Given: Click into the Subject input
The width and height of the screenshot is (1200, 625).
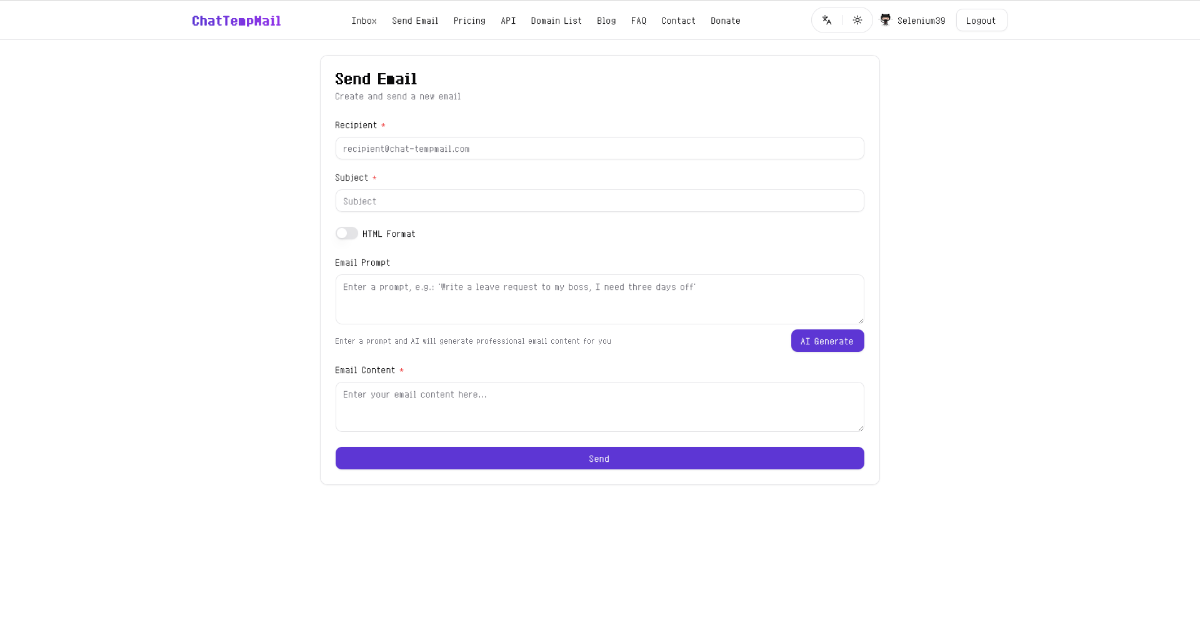Looking at the screenshot, I should (x=599, y=201).
